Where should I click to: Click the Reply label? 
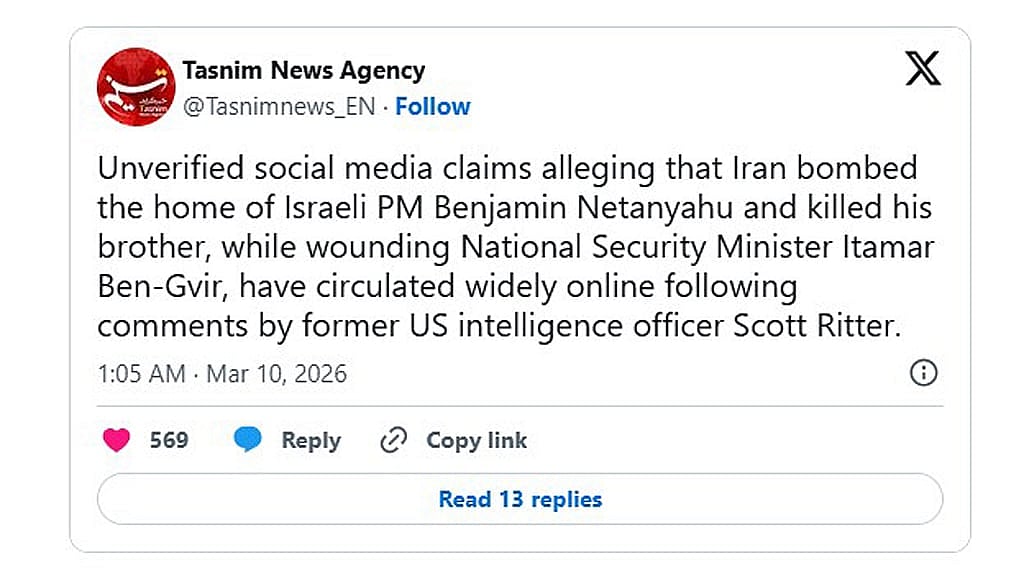311,441
